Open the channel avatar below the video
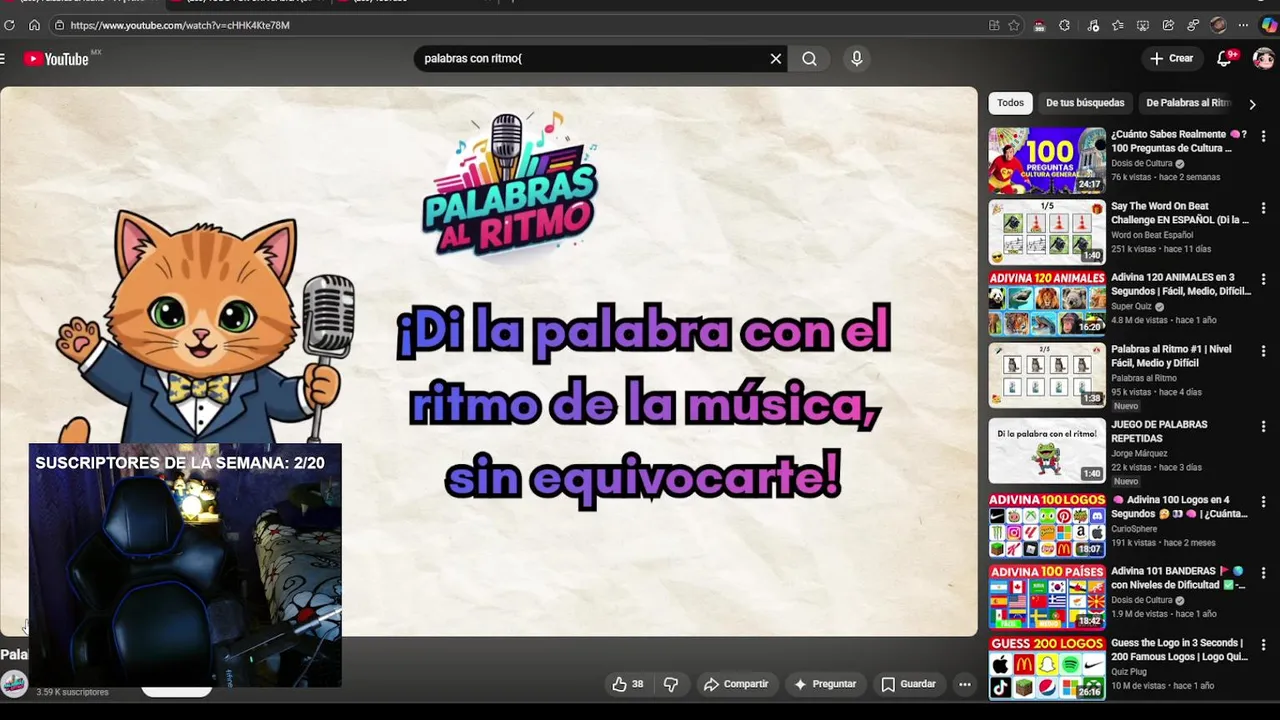Viewport: 1280px width, 720px height. (x=14, y=684)
